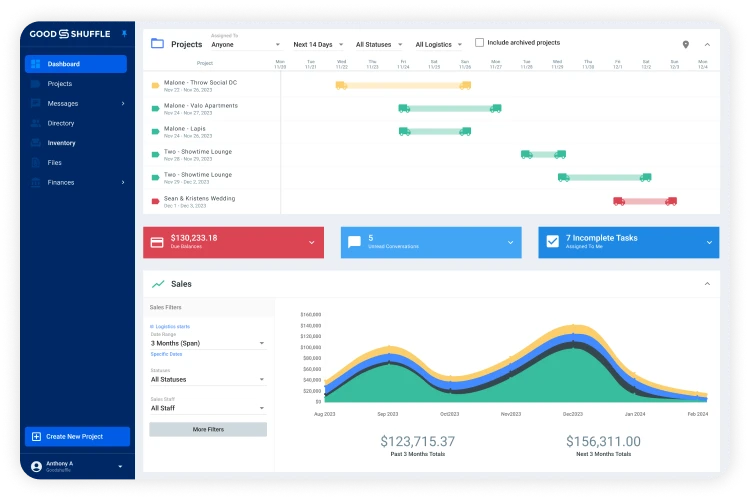750x499 pixels.
Task: Click the user avatar icon for Anthony A
Action: [37, 466]
